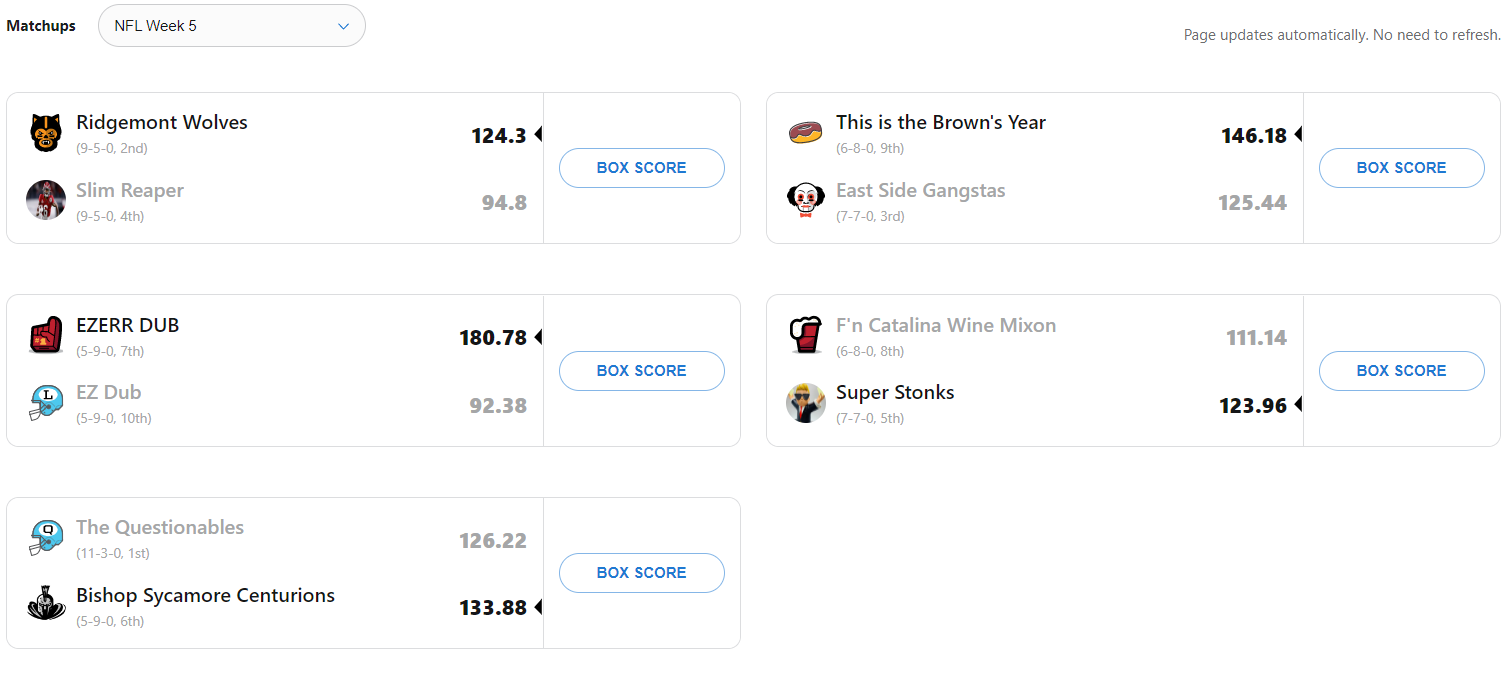Open box score for East Side Gangstas matchup

tap(1401, 168)
